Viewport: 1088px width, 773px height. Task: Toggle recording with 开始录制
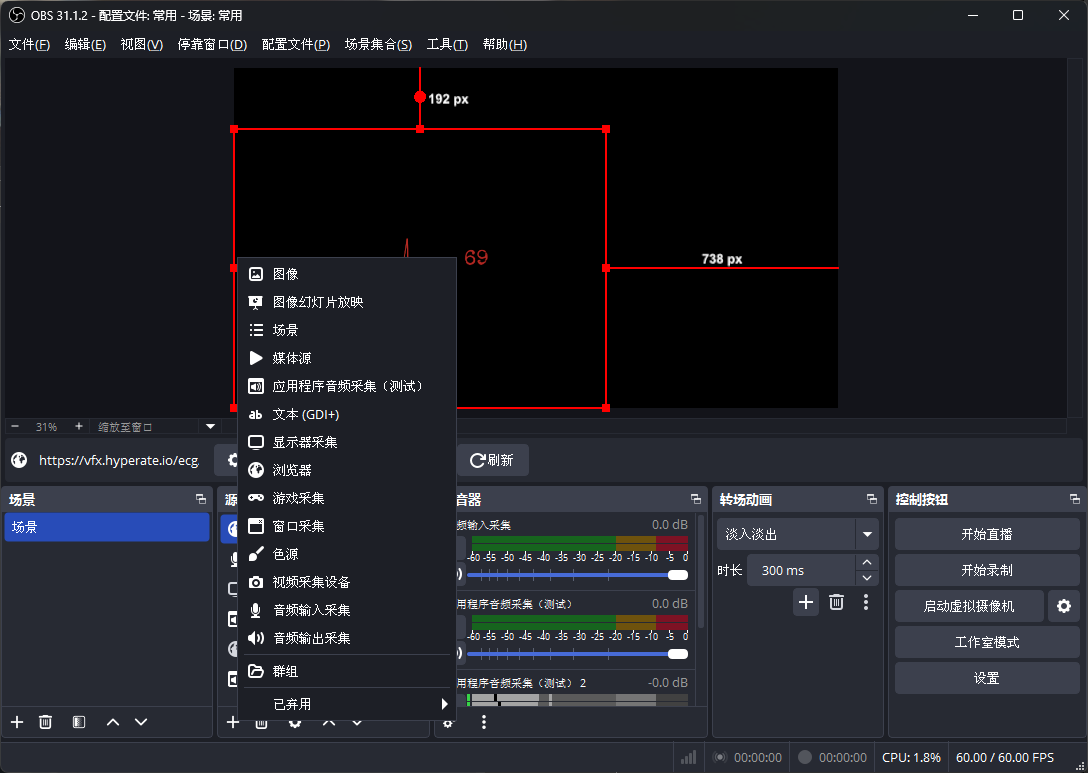986,570
